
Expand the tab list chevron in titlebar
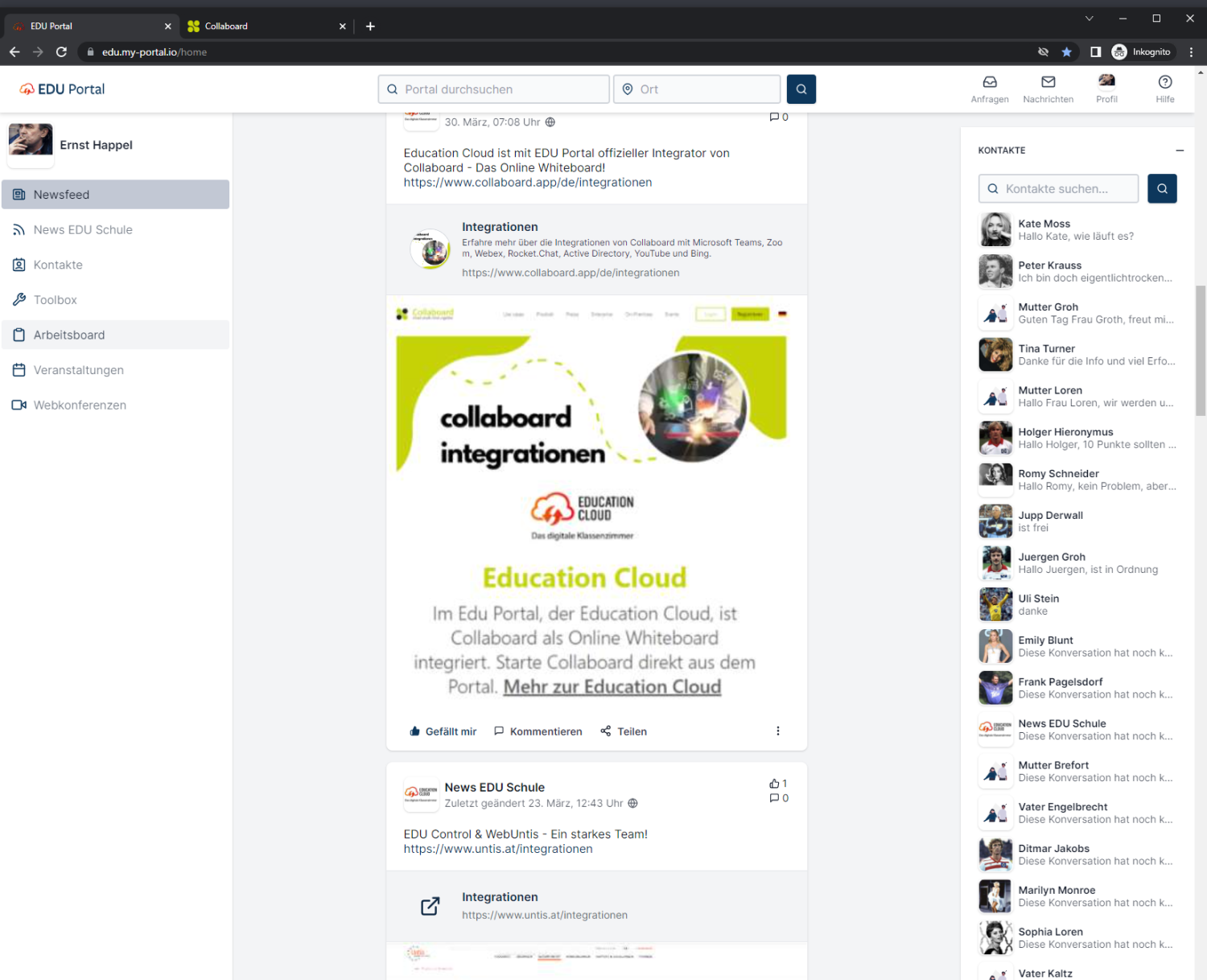(x=1089, y=18)
